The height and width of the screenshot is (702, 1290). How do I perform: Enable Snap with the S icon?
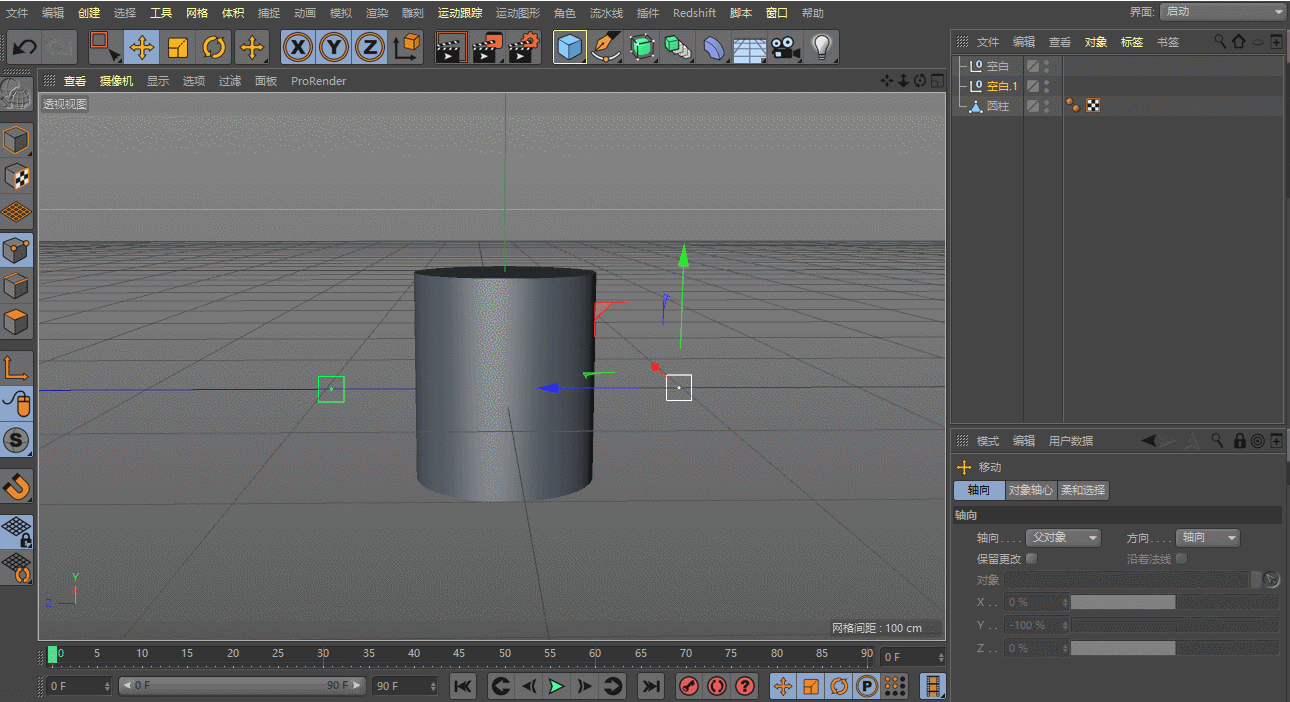[16, 440]
